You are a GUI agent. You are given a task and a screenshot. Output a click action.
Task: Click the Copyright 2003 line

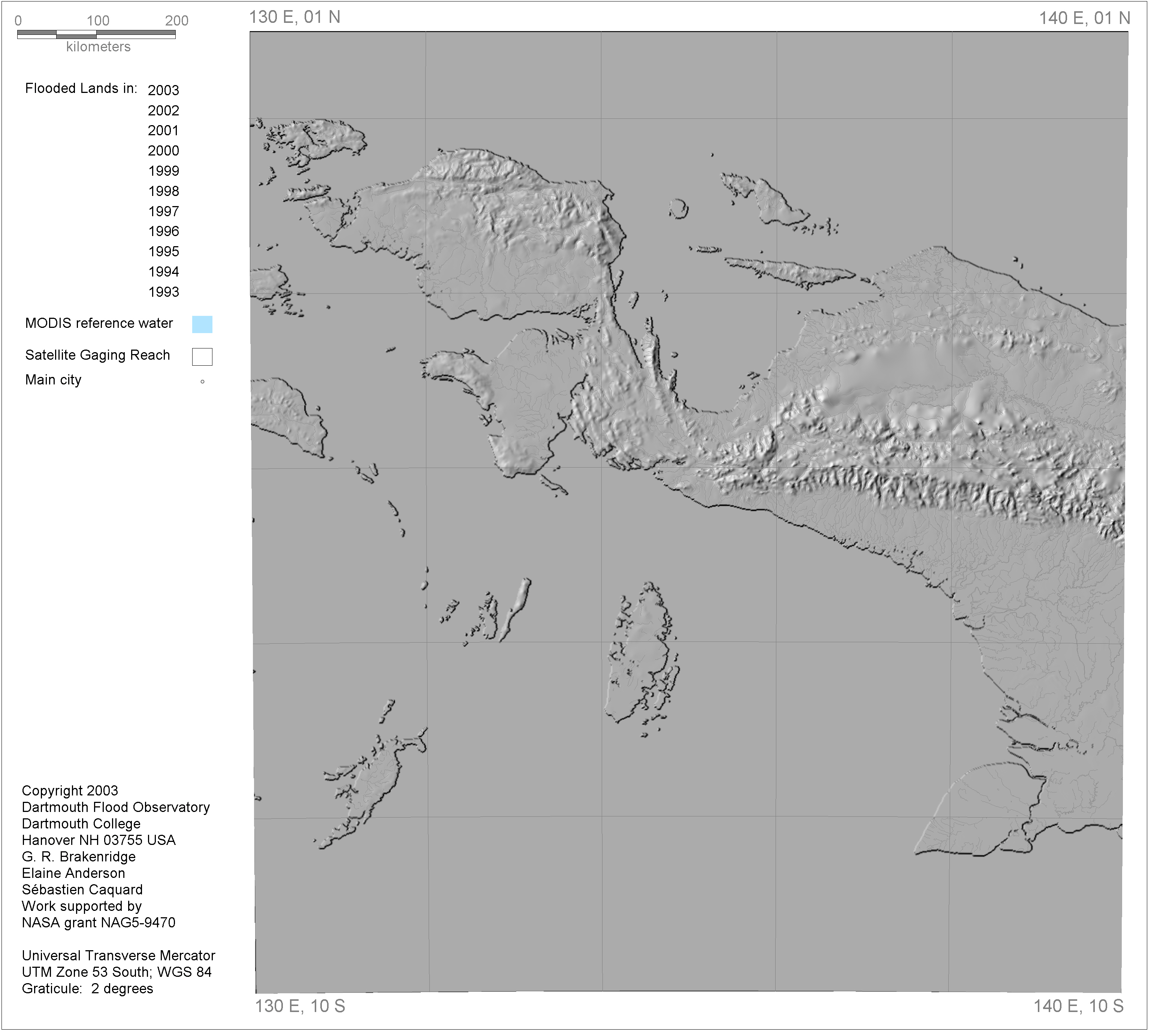pos(69,791)
